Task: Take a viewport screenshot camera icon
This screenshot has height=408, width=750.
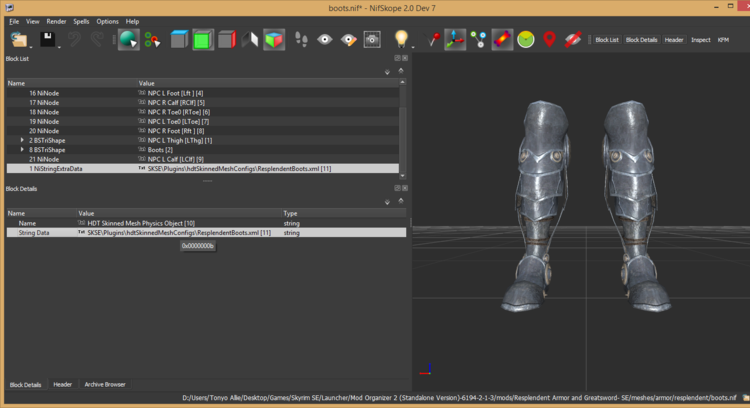Action: (372, 39)
